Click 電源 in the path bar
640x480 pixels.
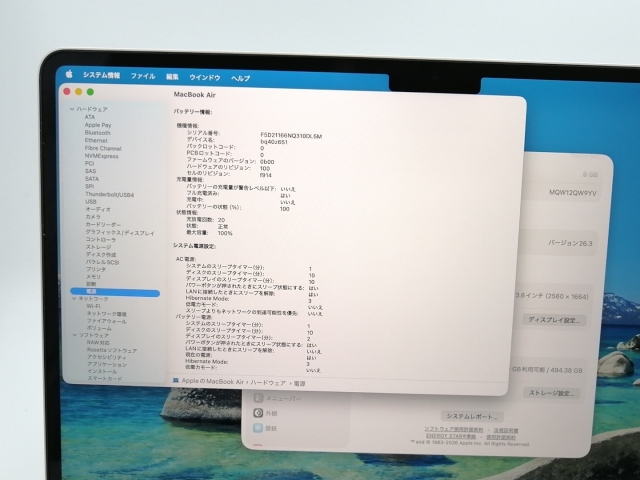coord(300,383)
